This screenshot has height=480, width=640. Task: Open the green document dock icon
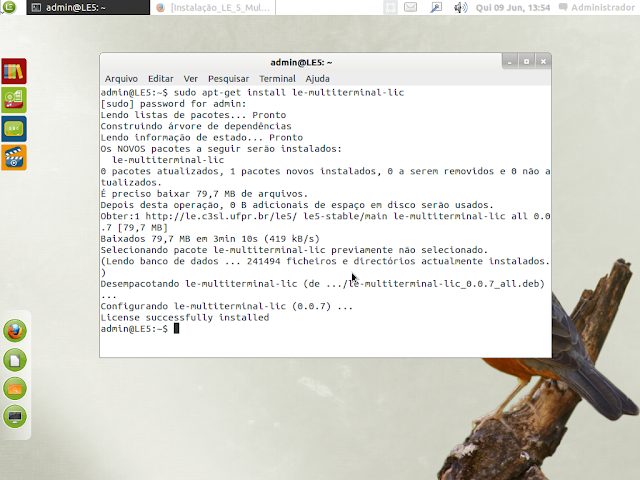(15, 360)
